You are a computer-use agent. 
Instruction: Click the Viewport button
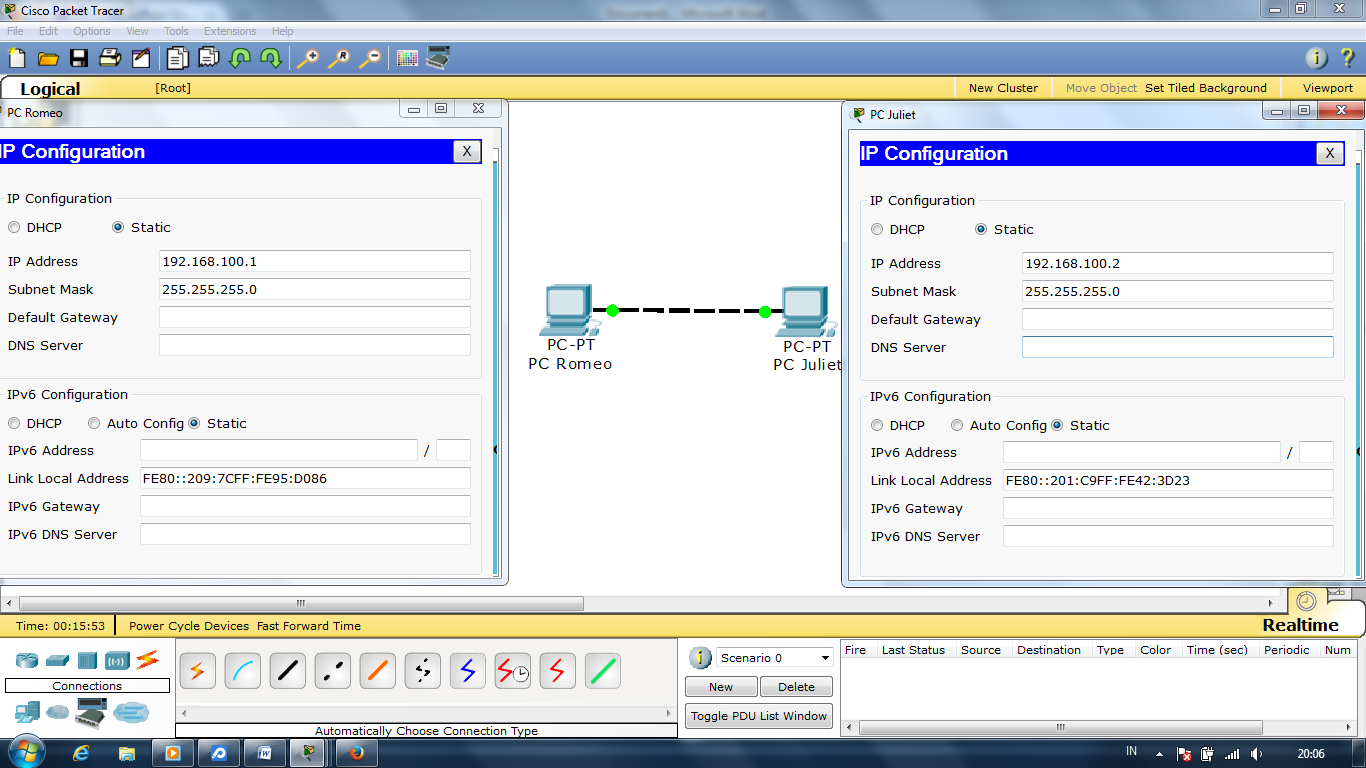click(x=1327, y=88)
